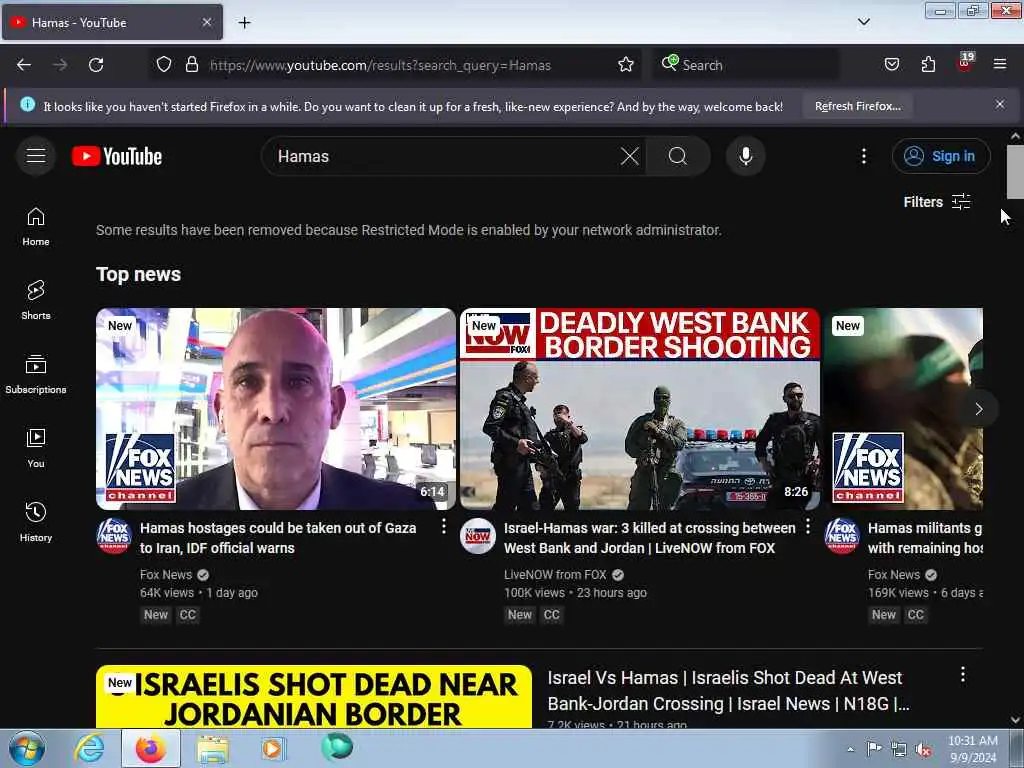1024x768 pixels.
Task: Show next Top news videos arrow
Action: point(978,409)
